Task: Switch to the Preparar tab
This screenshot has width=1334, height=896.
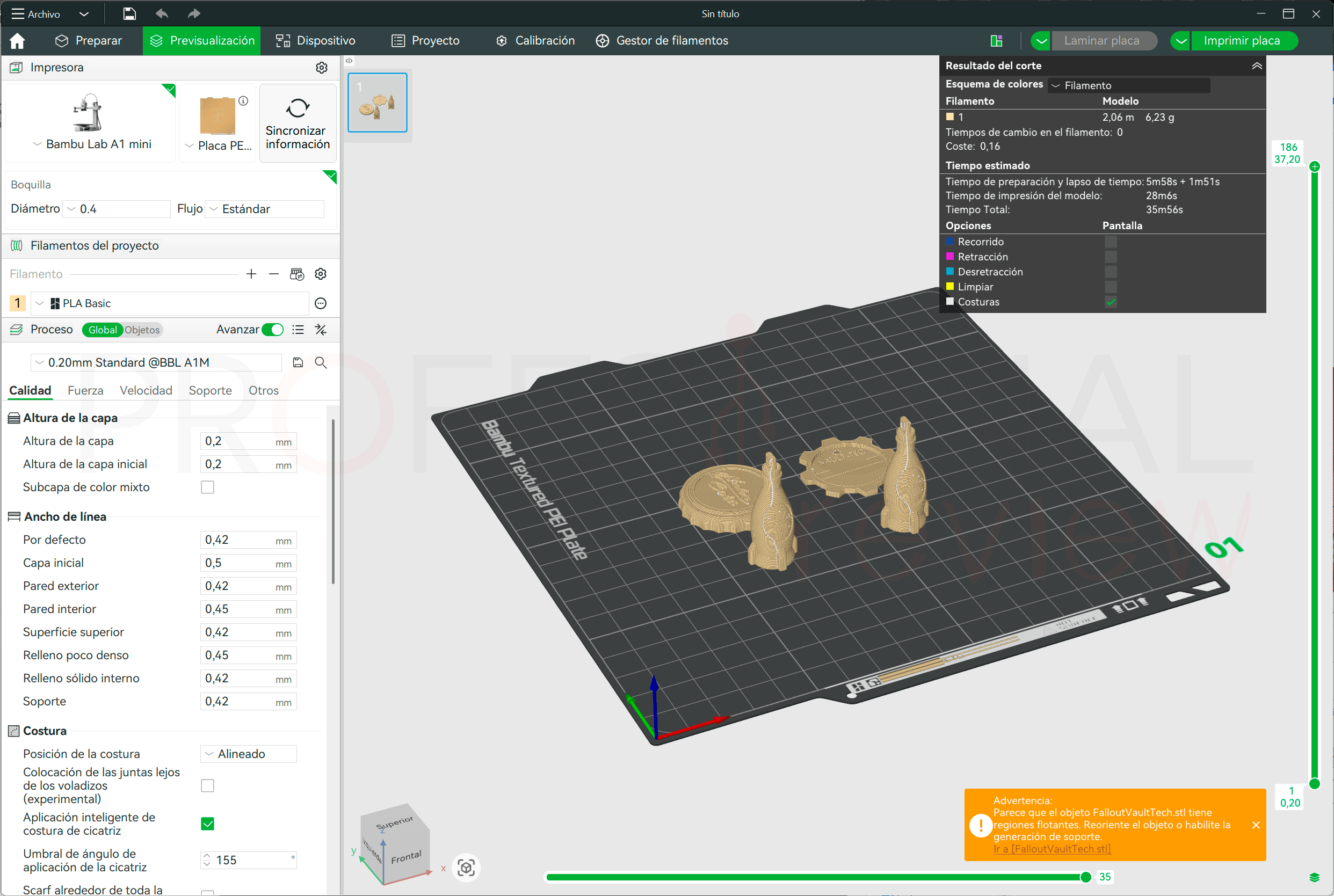Action: pyautogui.click(x=89, y=41)
